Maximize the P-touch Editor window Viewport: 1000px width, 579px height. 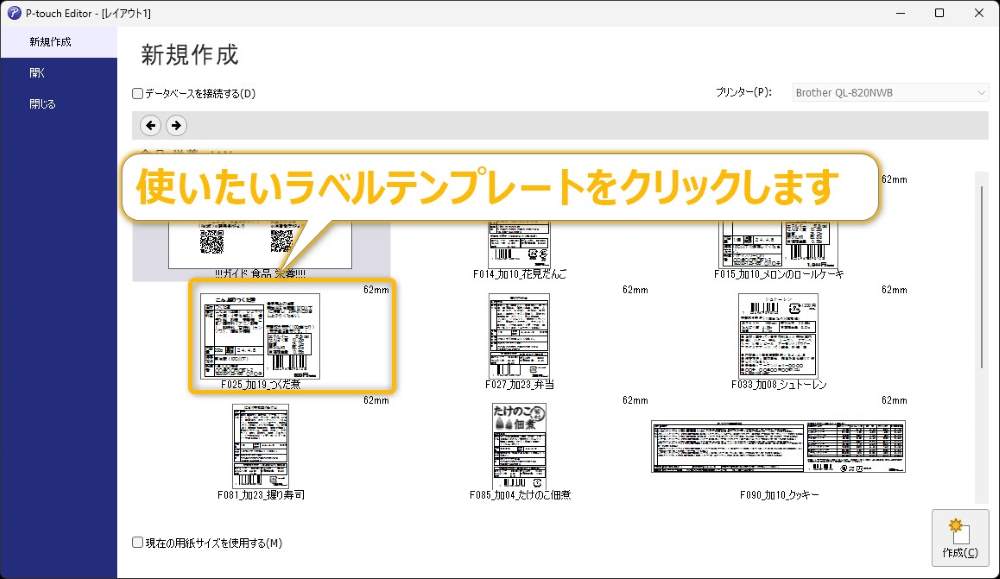[939, 13]
